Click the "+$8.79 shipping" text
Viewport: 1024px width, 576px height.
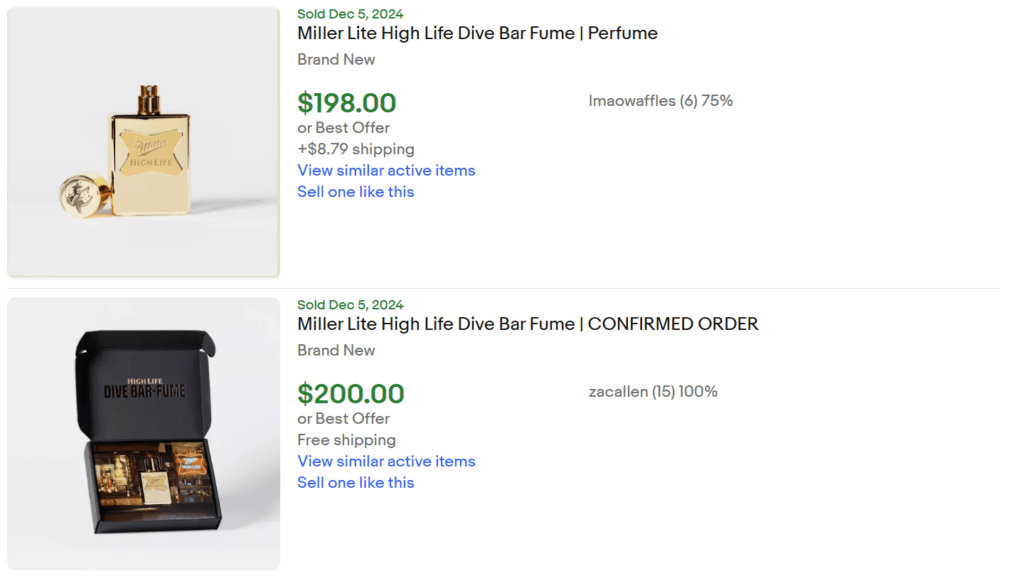tap(355, 149)
